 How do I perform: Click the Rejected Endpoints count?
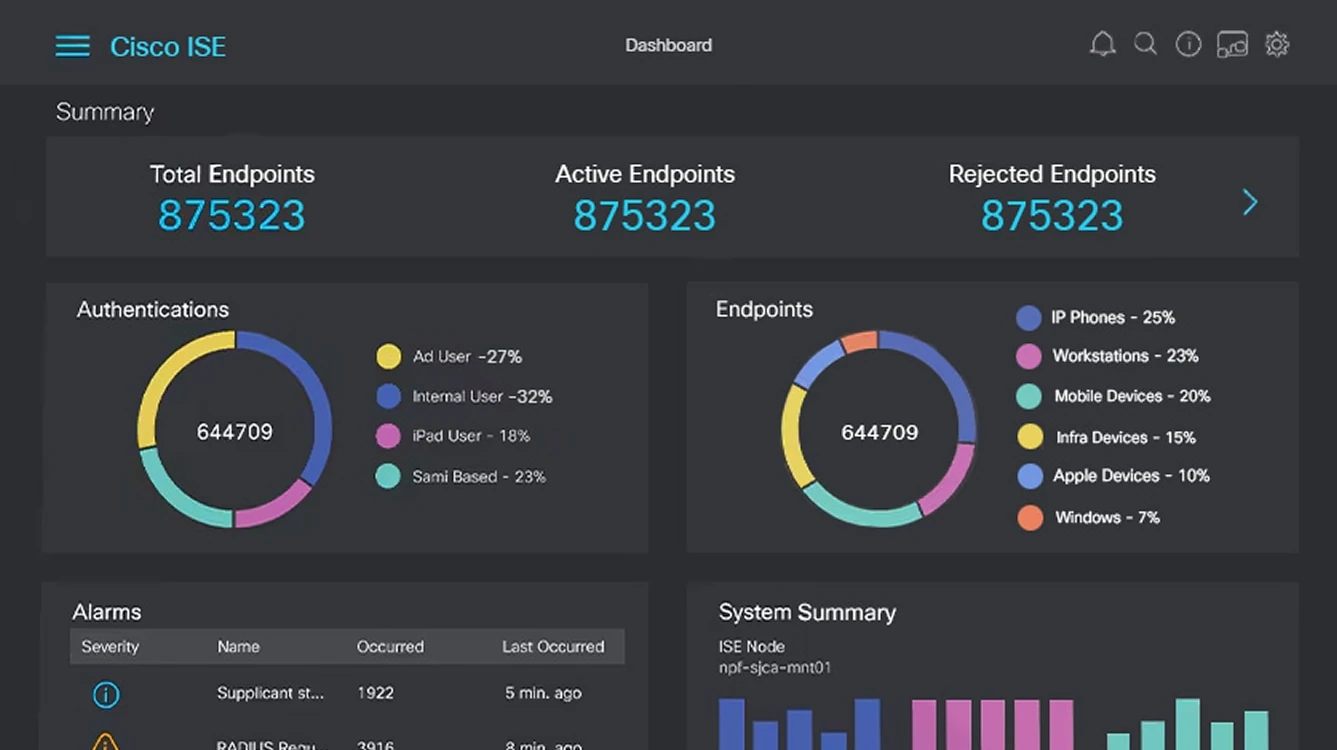click(1052, 216)
